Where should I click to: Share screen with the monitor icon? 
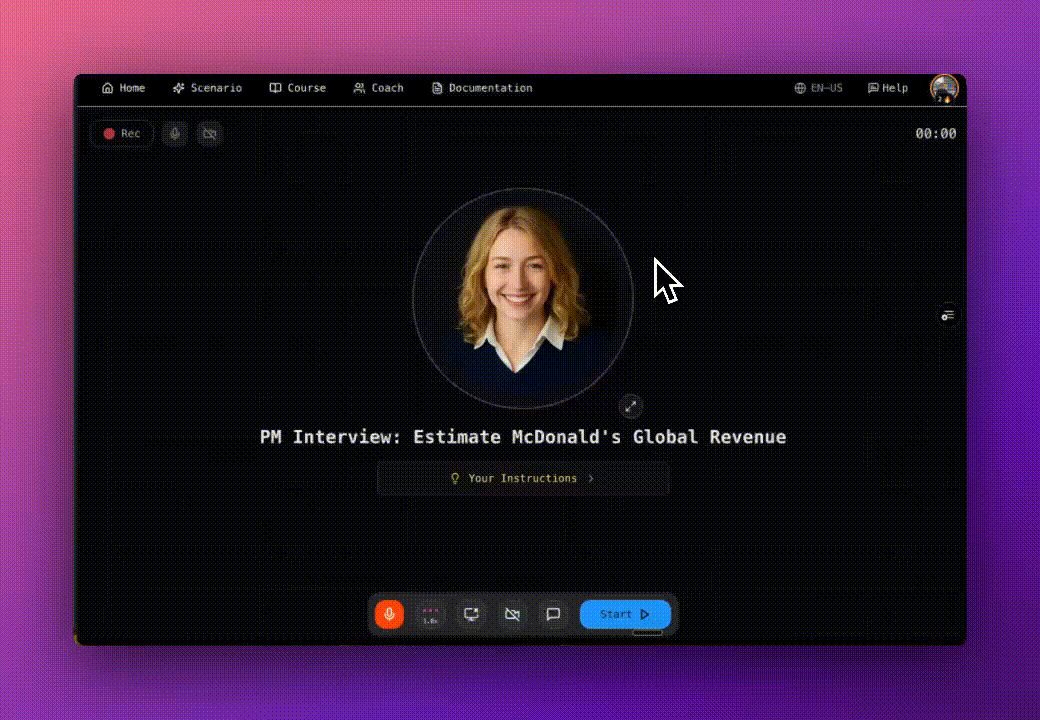(472, 614)
